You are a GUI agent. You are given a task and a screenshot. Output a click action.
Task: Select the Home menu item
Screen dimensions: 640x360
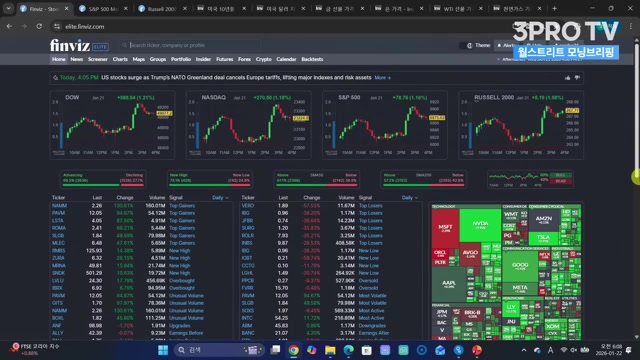(58, 59)
